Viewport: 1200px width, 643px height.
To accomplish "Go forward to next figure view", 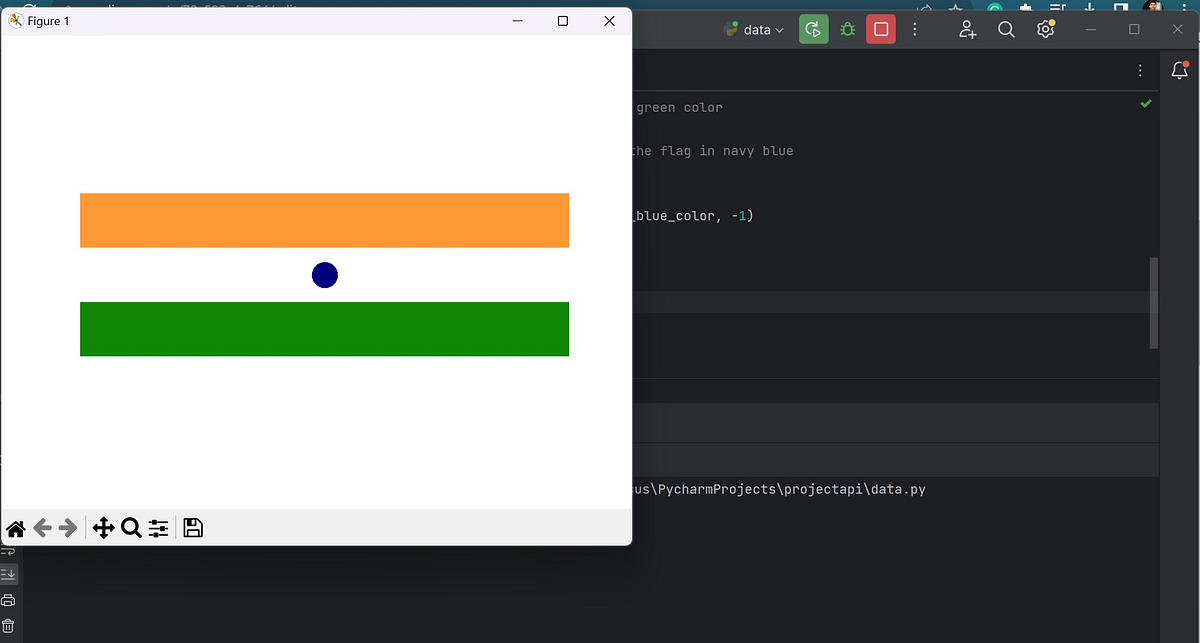I will coord(66,528).
